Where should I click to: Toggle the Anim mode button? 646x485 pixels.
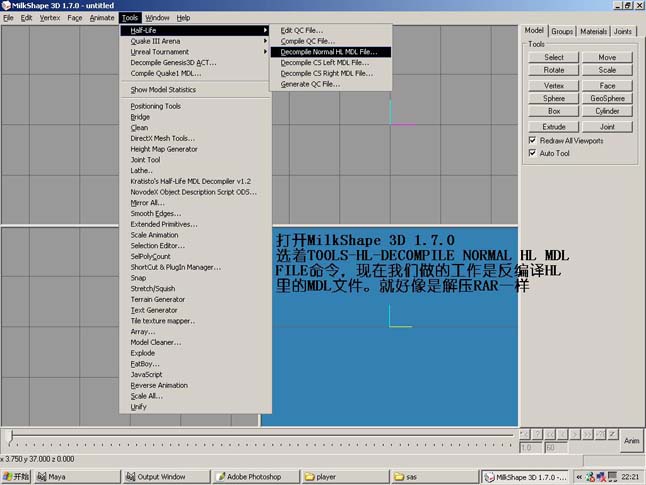(x=631, y=440)
